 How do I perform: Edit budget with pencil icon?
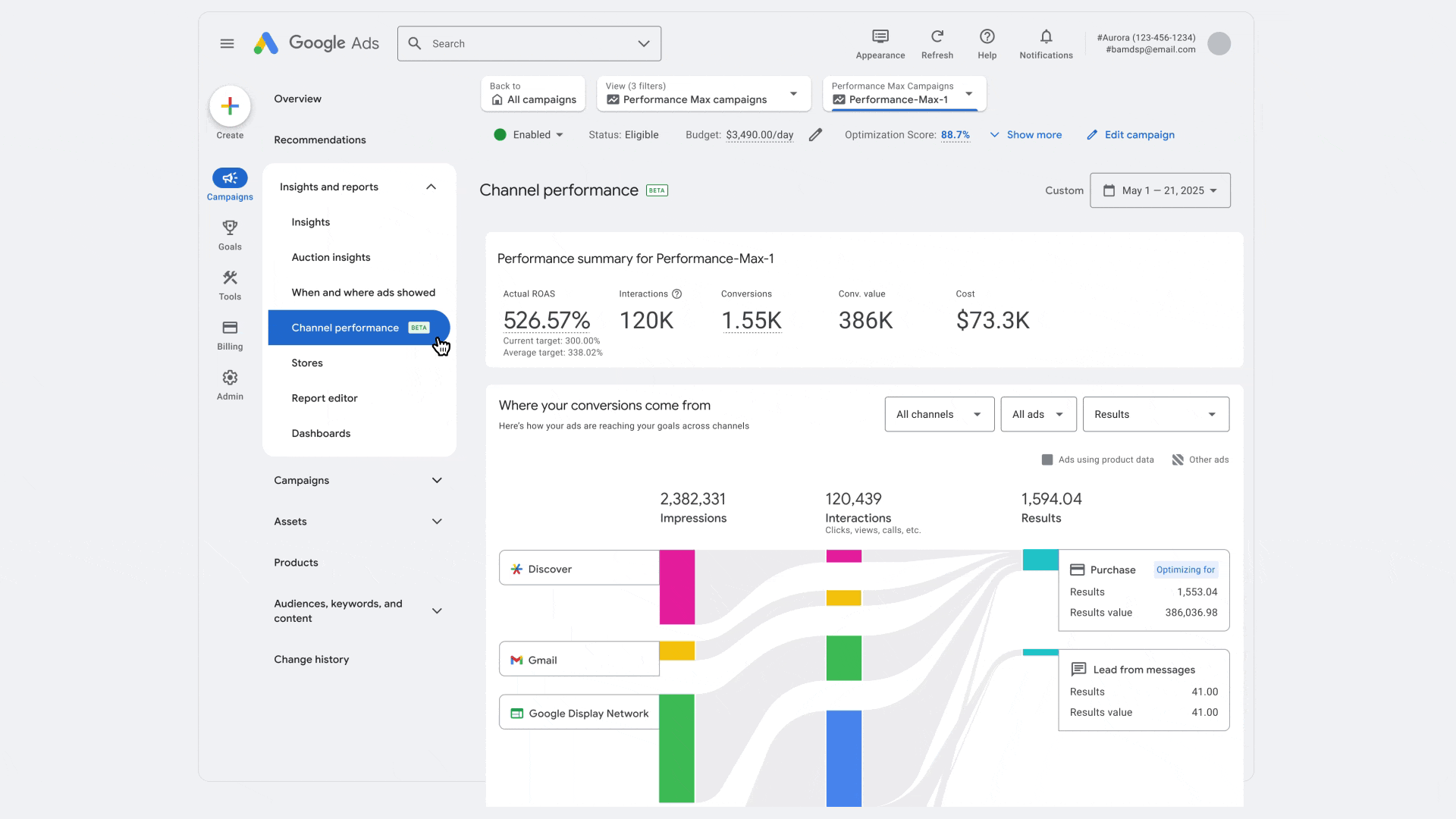(815, 135)
